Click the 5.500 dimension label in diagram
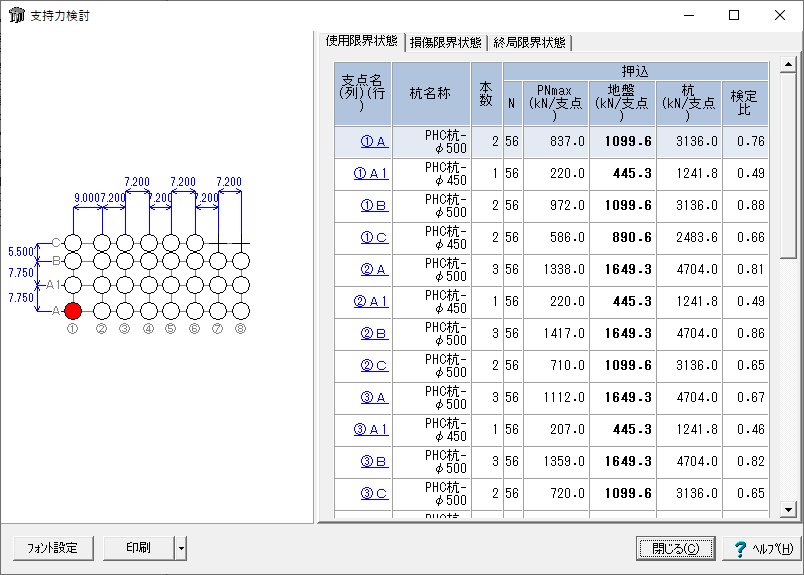804x575 pixels. 21,252
